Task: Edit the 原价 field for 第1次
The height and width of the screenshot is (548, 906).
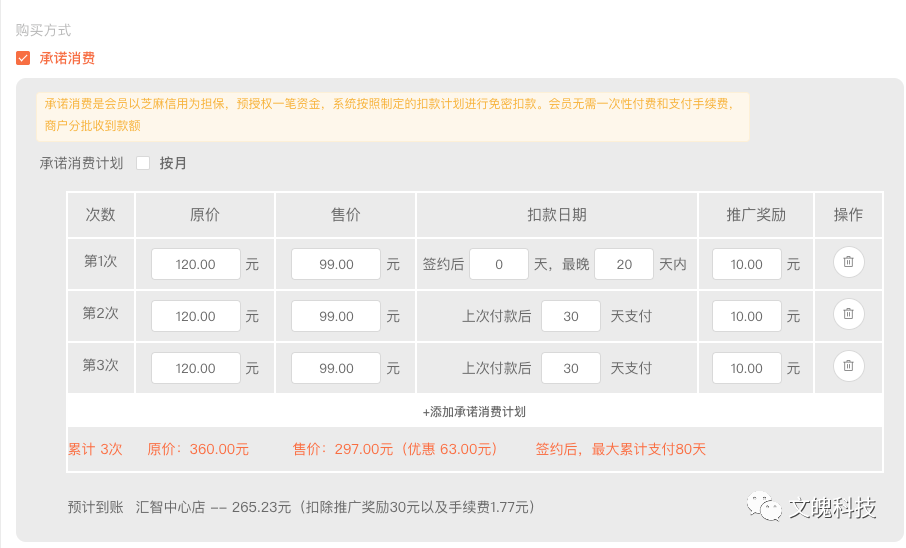Action: click(196, 264)
